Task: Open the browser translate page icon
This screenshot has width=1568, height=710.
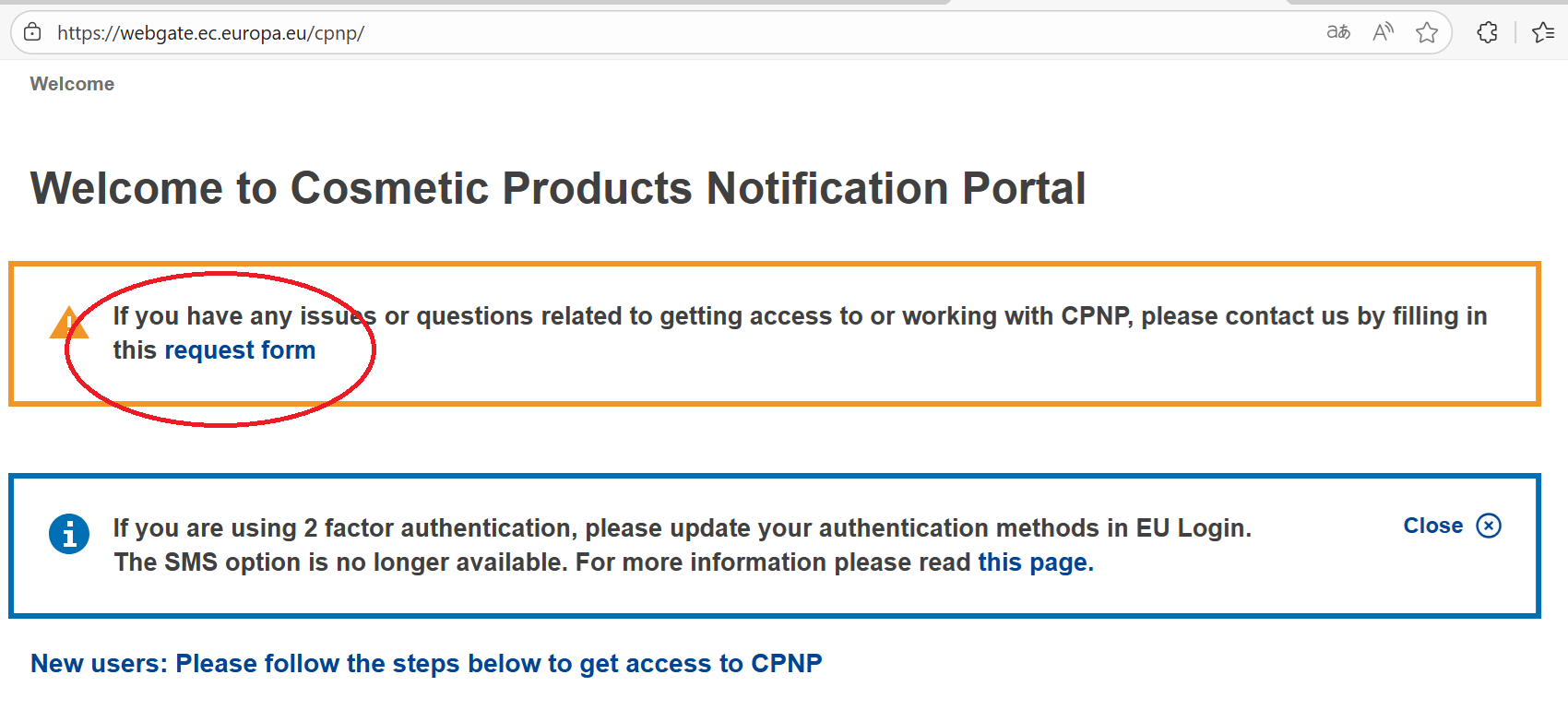Action: [x=1337, y=32]
